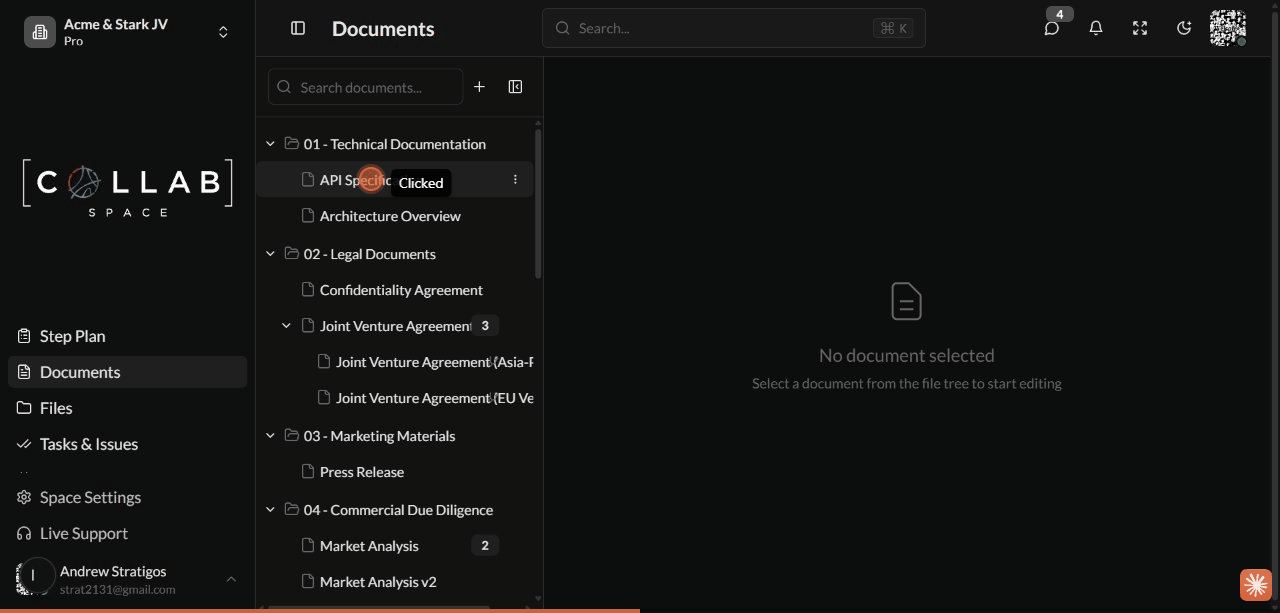This screenshot has height=613, width=1280.
Task: Collapse the Joint Venture Agreement versions
Action: pos(286,325)
